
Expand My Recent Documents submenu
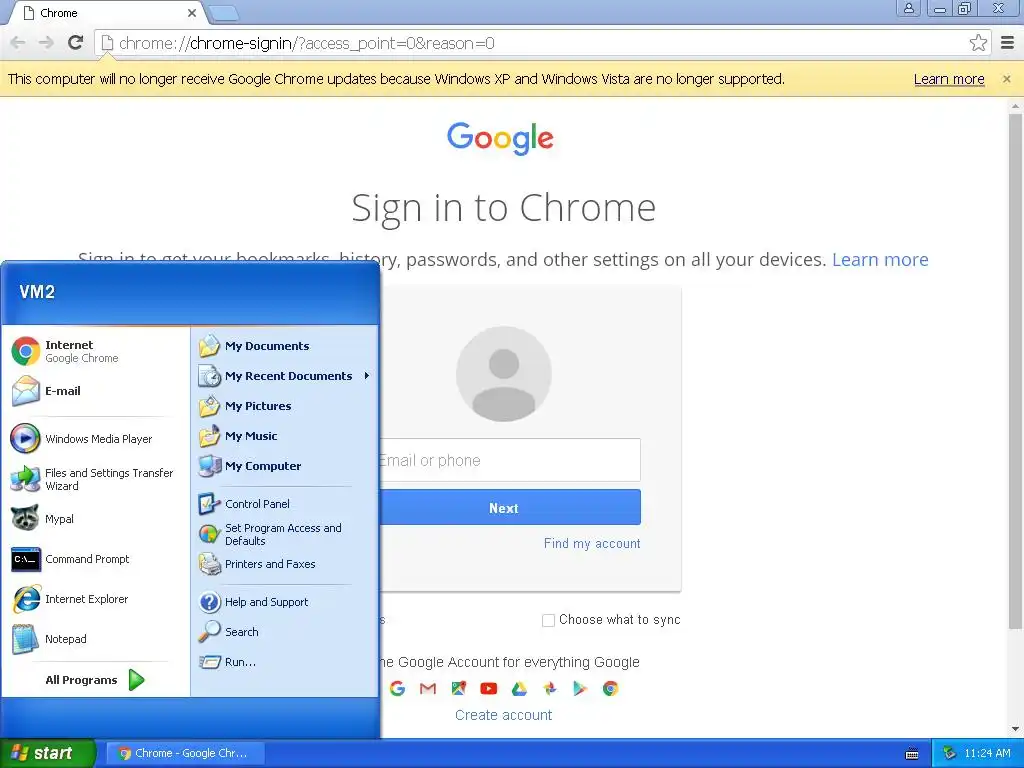(284, 376)
